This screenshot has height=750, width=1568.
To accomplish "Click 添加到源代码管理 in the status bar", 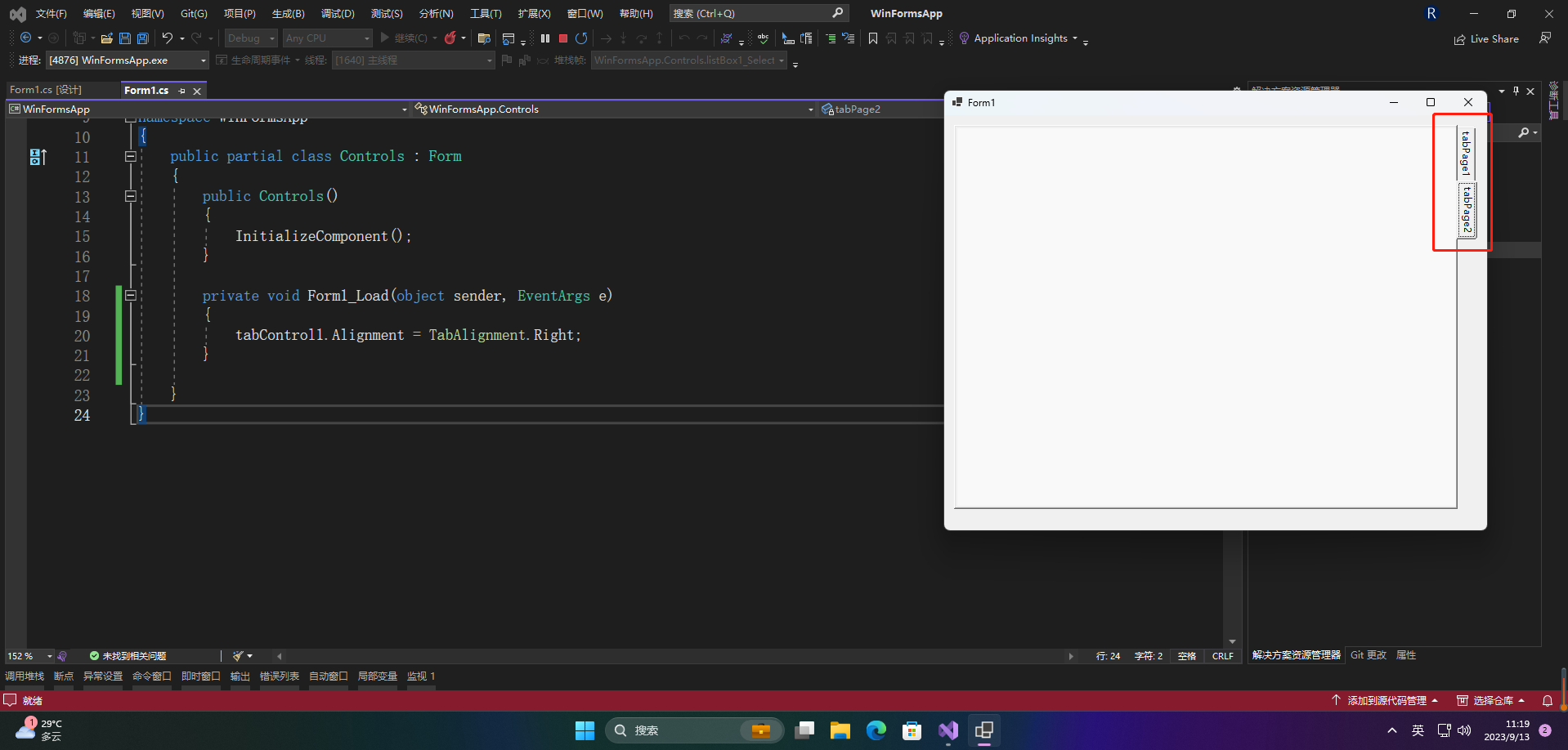I will click(1385, 700).
